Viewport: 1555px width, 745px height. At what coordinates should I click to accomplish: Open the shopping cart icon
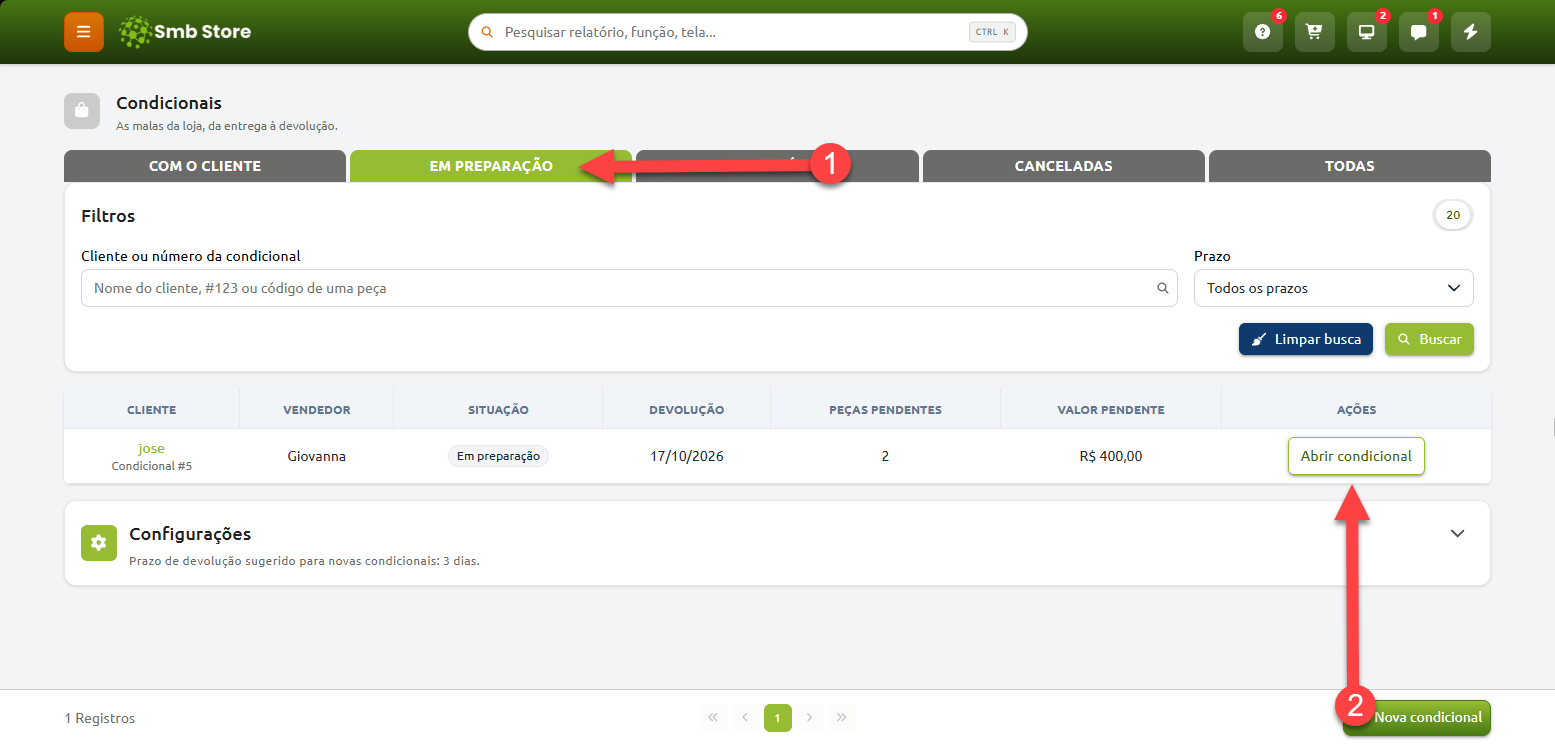[1315, 32]
